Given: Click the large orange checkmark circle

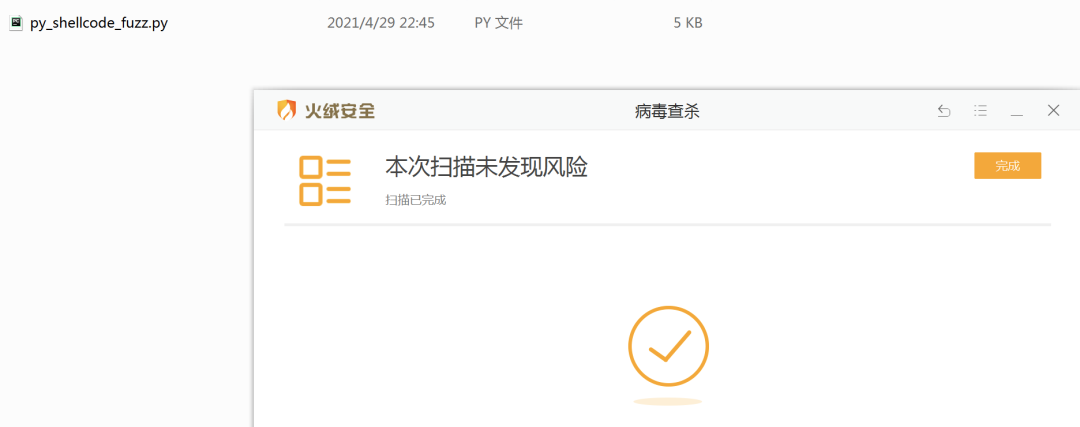Looking at the screenshot, I should coord(668,346).
